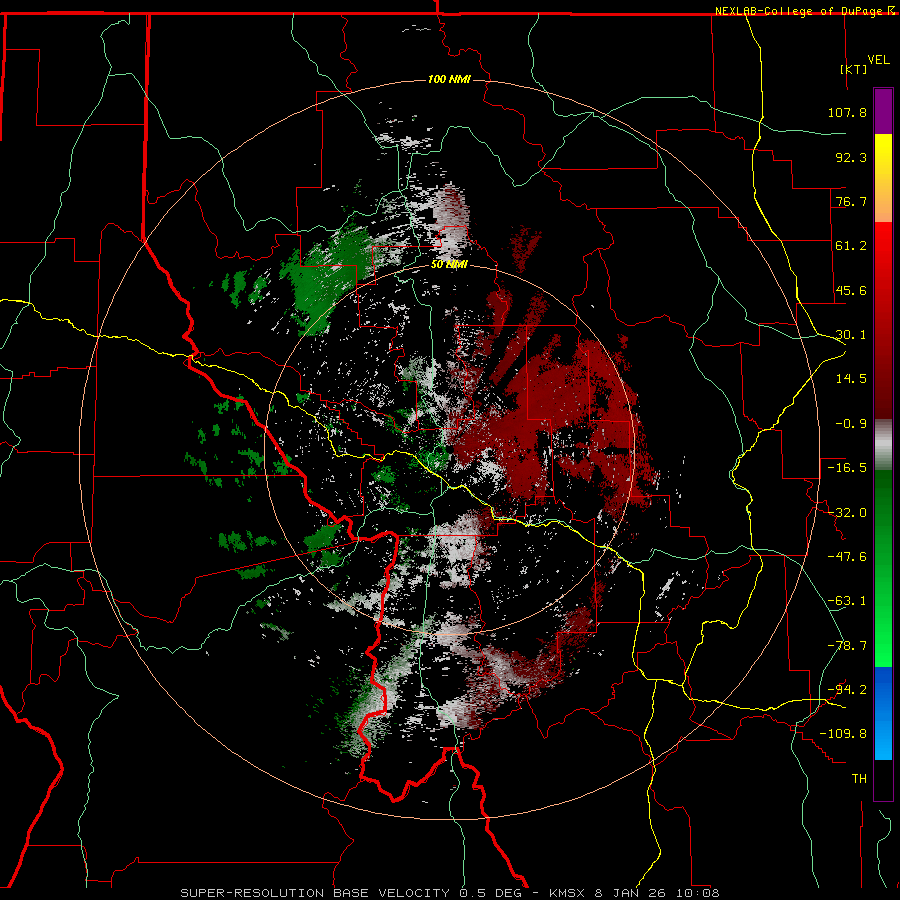Image resolution: width=900 pixels, height=900 pixels.
Task: Click the red segment of the velocity color bar
Action: [x=883, y=320]
